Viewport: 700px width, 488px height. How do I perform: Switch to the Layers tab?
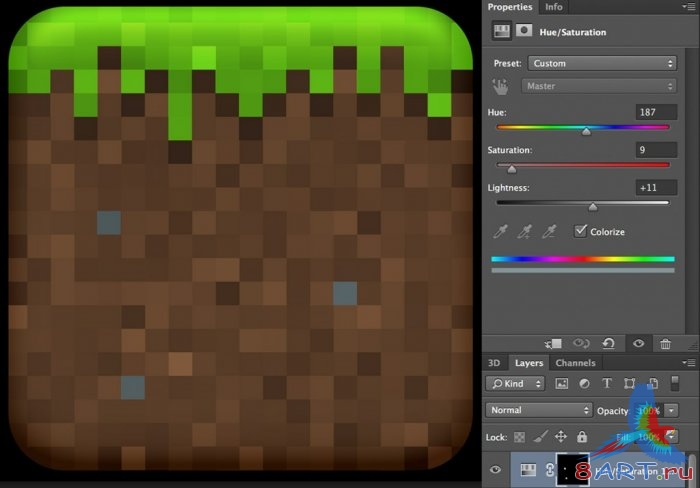coord(529,363)
